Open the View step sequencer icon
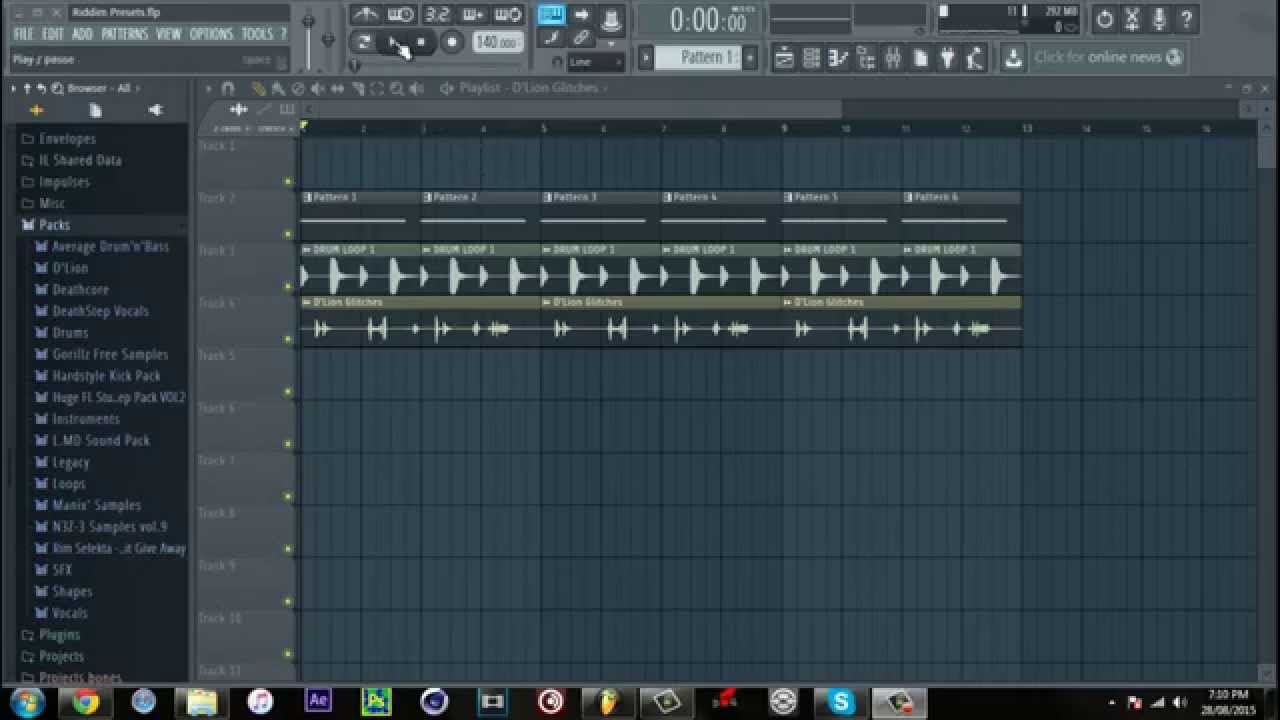1280x720 pixels. point(812,58)
